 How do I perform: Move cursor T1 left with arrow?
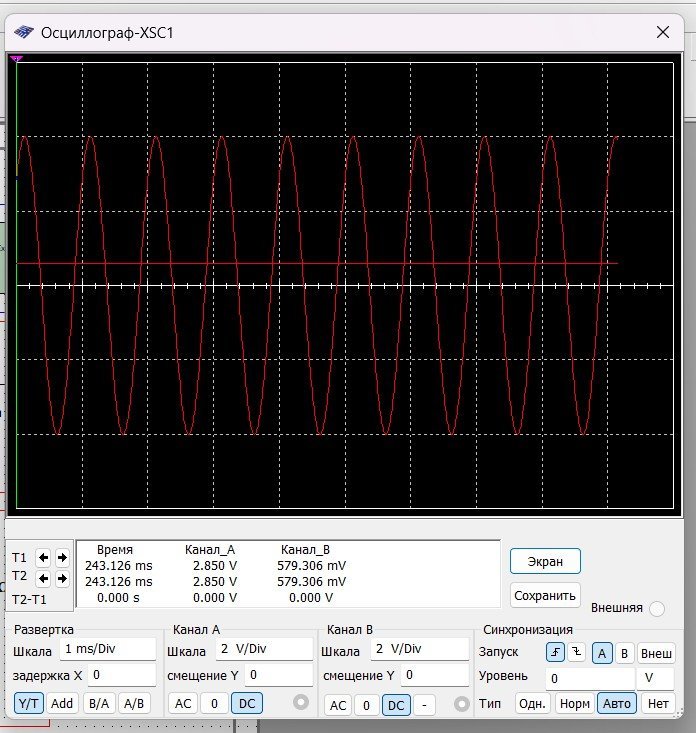[43, 557]
